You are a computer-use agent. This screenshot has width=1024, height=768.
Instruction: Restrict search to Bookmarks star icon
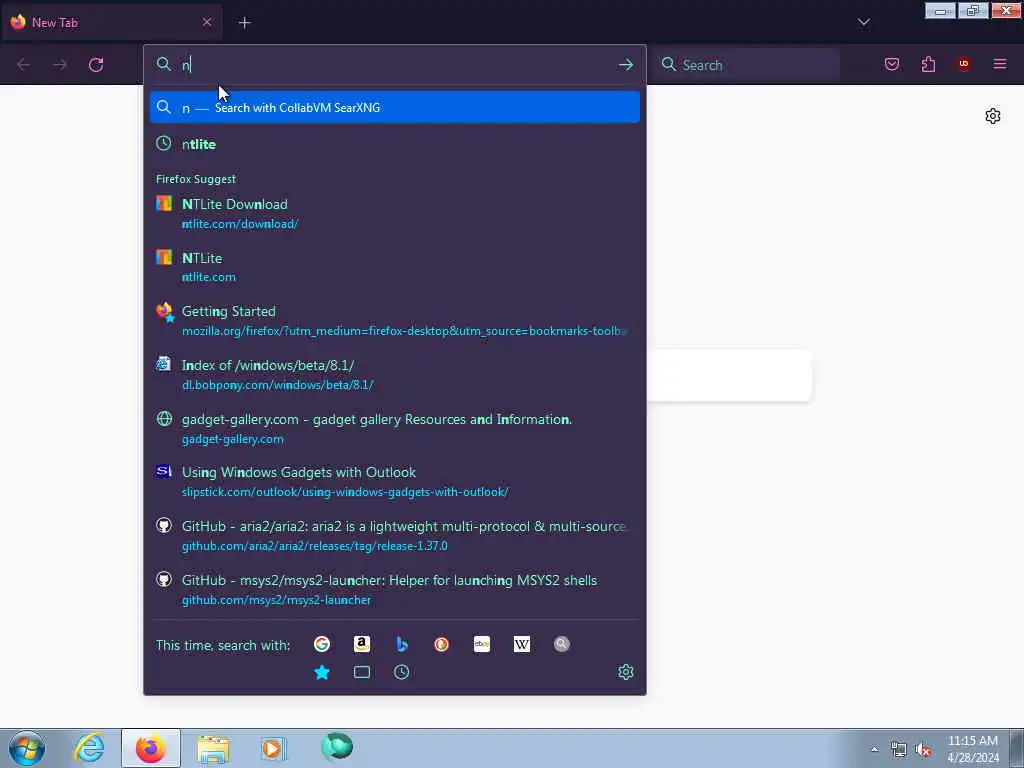[x=322, y=672]
